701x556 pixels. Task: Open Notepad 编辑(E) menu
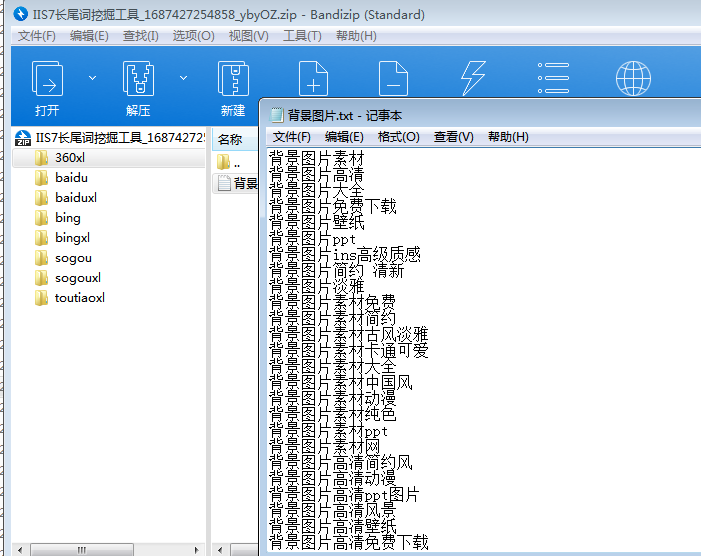pos(344,137)
